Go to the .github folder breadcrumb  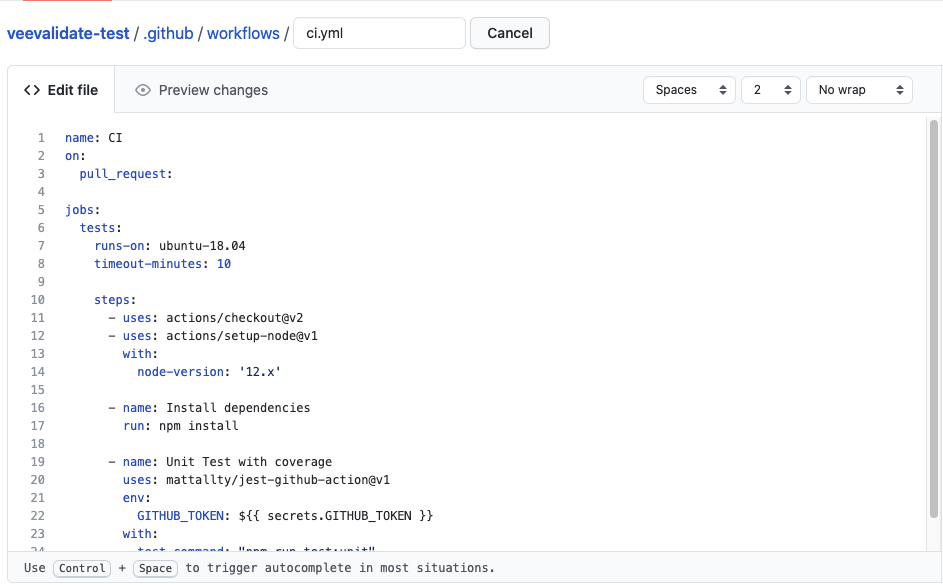click(168, 33)
